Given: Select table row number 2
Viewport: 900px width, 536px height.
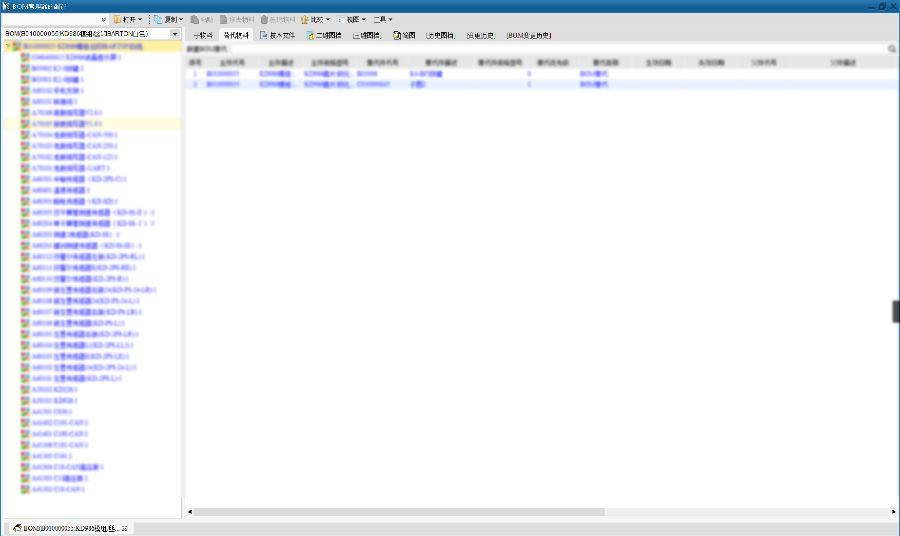Looking at the screenshot, I should click(x=542, y=84).
